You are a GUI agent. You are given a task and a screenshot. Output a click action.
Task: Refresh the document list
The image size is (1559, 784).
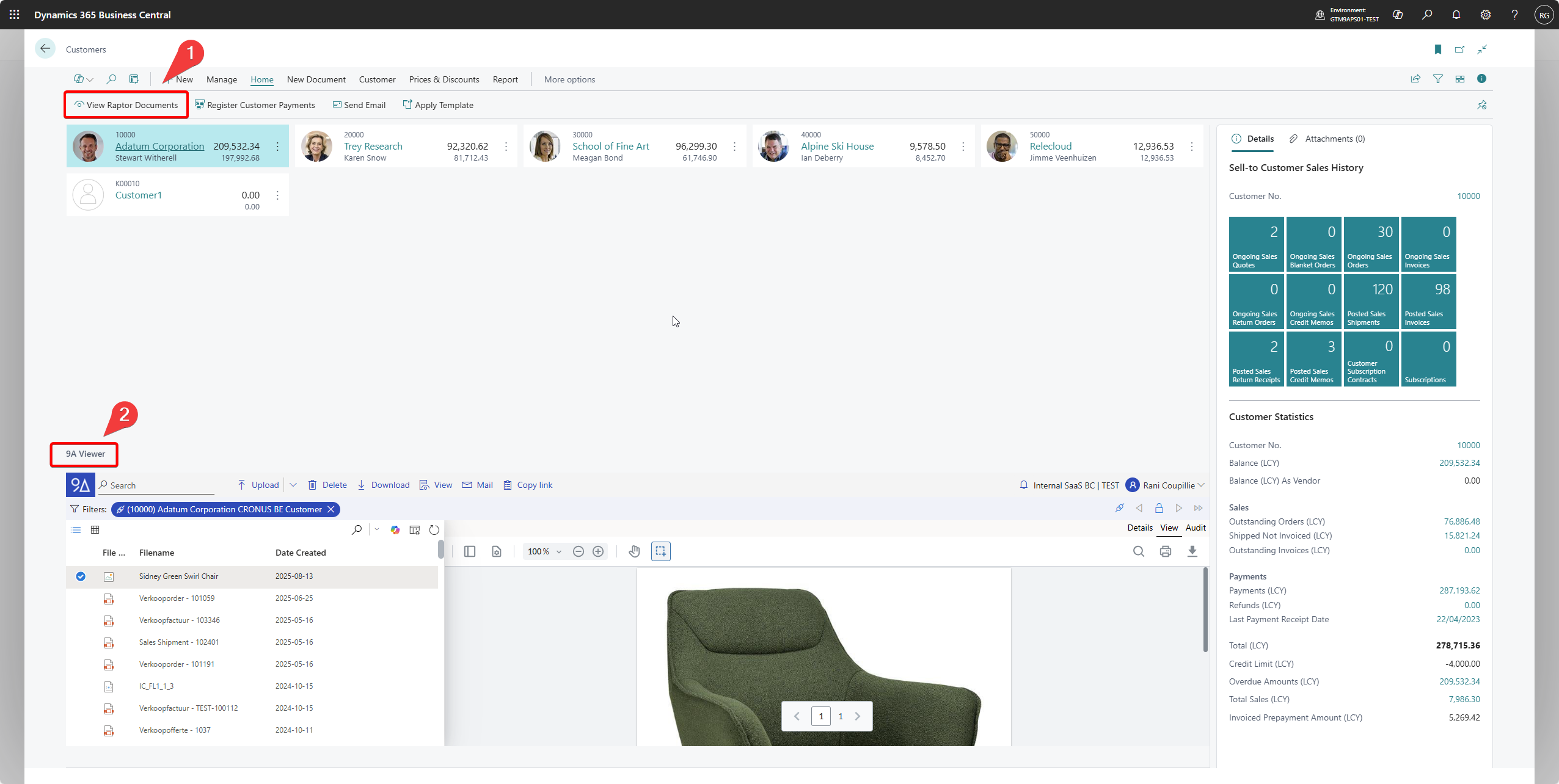[x=434, y=530]
